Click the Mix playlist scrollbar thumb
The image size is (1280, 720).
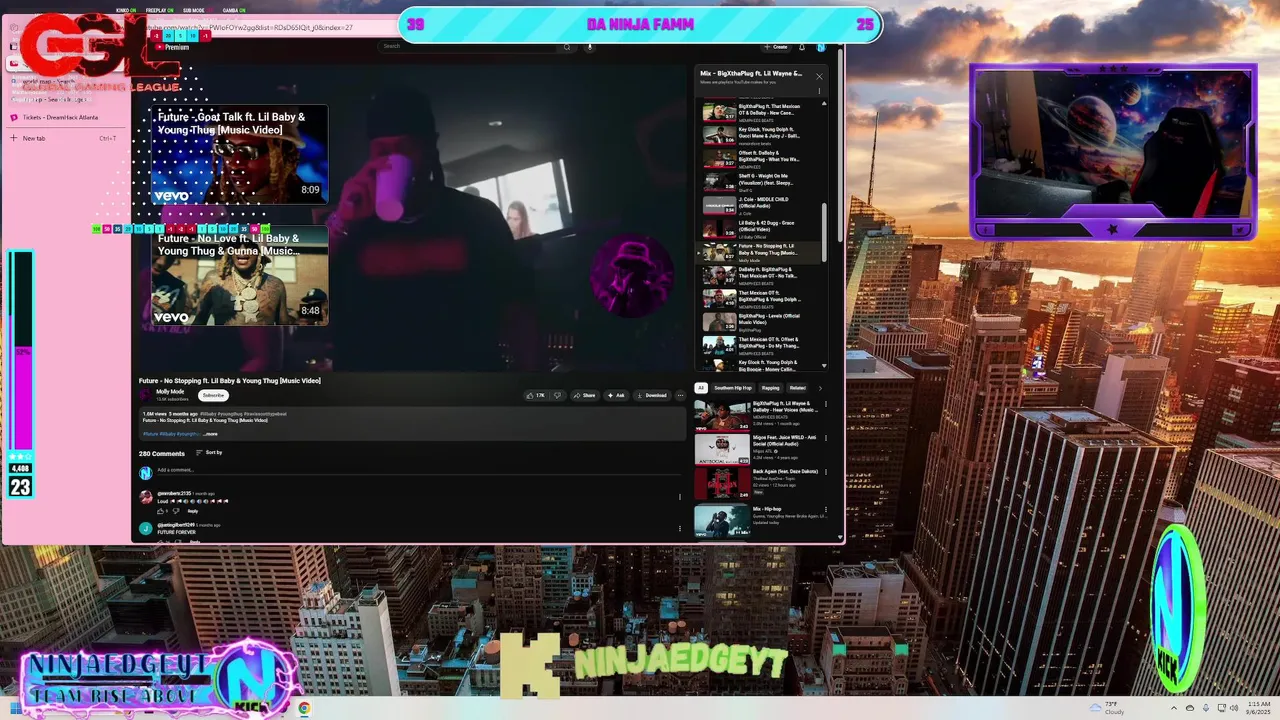pos(825,232)
